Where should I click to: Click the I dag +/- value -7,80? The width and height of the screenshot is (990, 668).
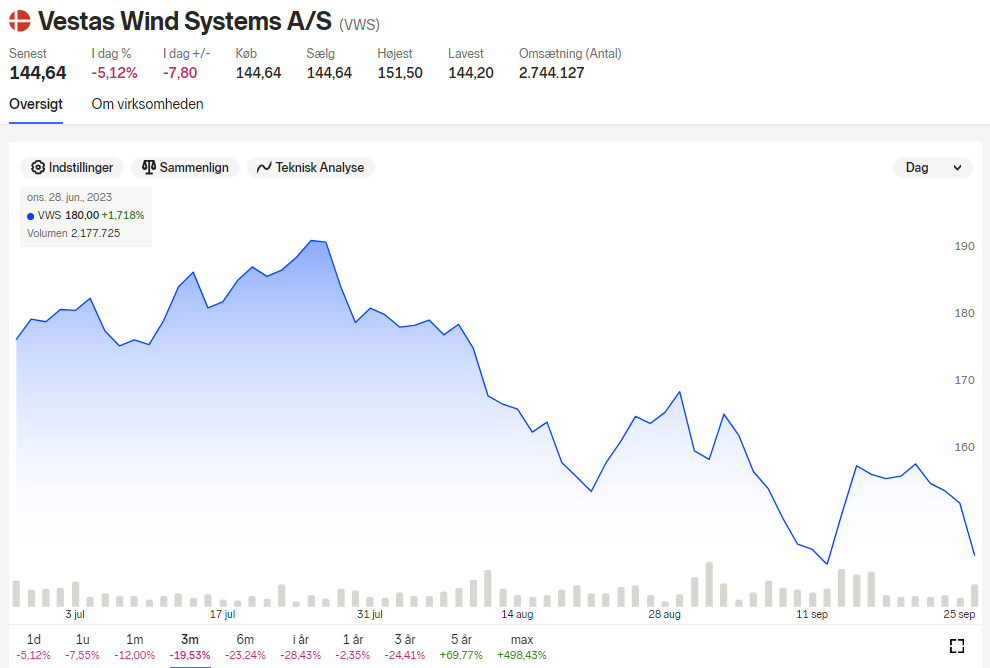[180, 73]
